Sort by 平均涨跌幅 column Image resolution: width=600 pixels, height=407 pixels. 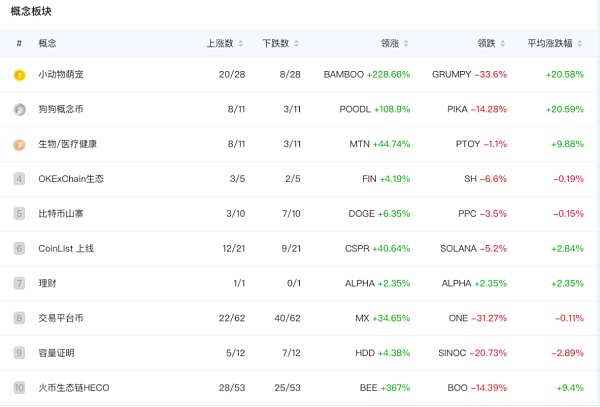coord(549,44)
